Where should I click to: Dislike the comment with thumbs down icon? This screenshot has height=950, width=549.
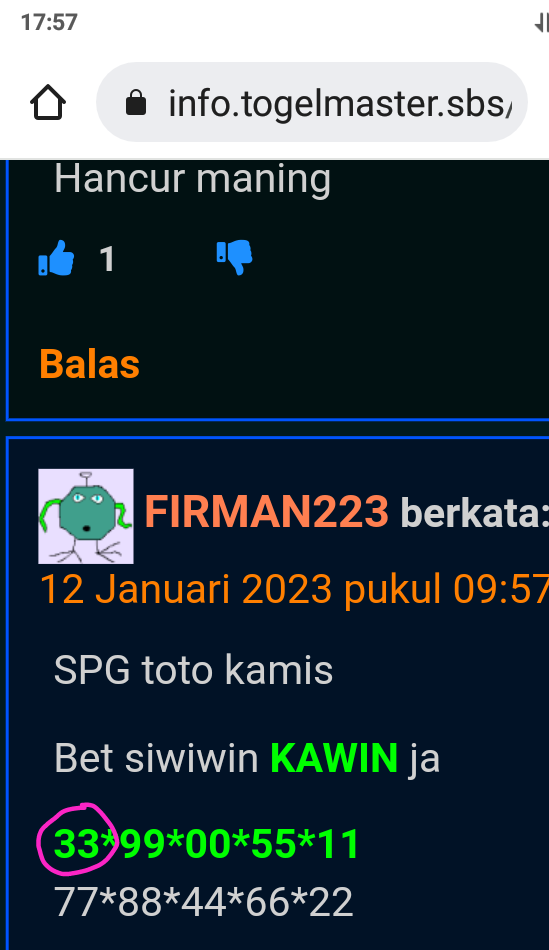(235, 257)
